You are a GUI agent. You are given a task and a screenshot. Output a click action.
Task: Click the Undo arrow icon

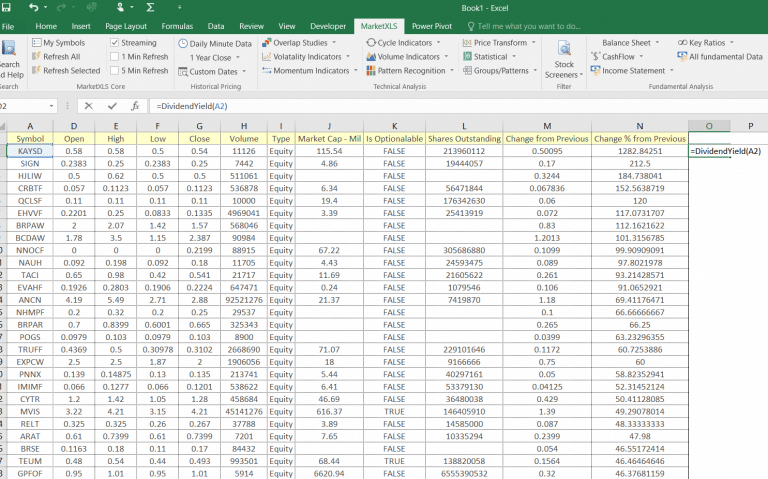[33, 7]
